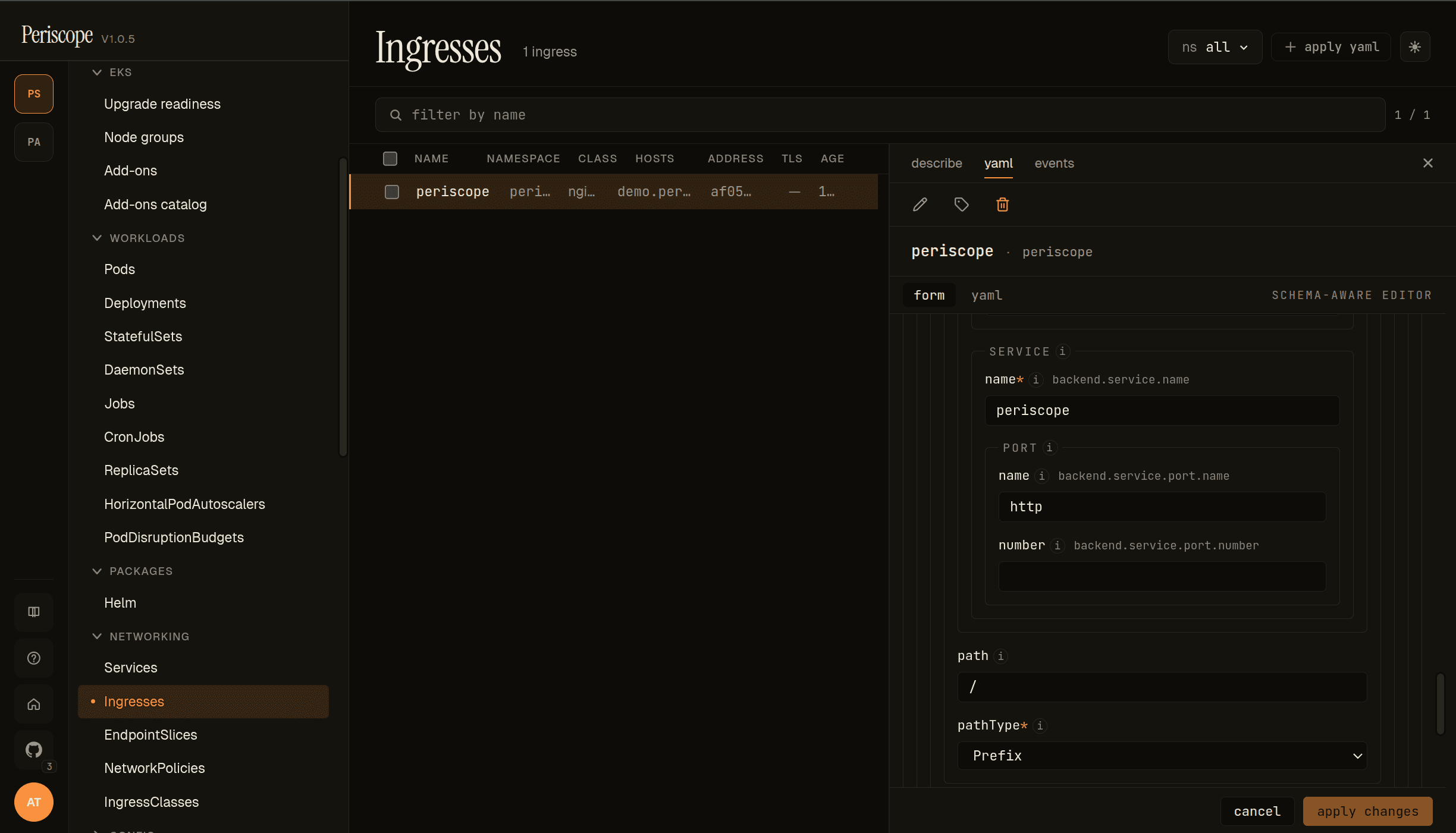Toggle light/dark theme sun icon
The height and width of the screenshot is (833, 1456).
(1415, 47)
